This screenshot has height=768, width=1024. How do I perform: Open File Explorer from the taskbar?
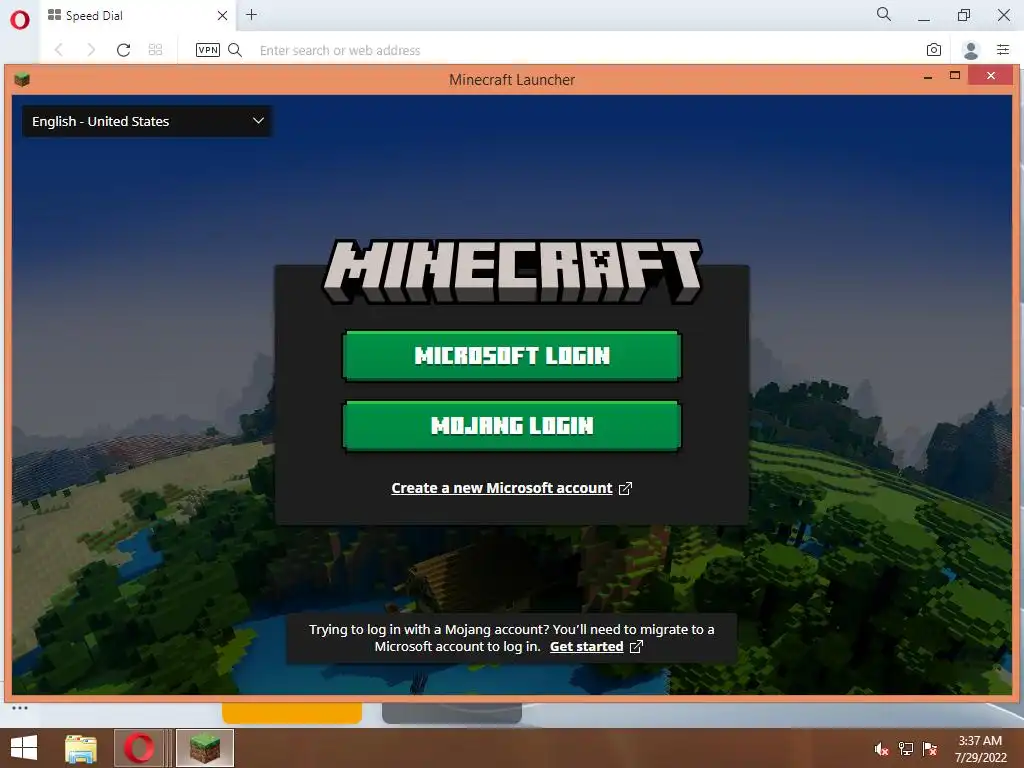(81, 748)
